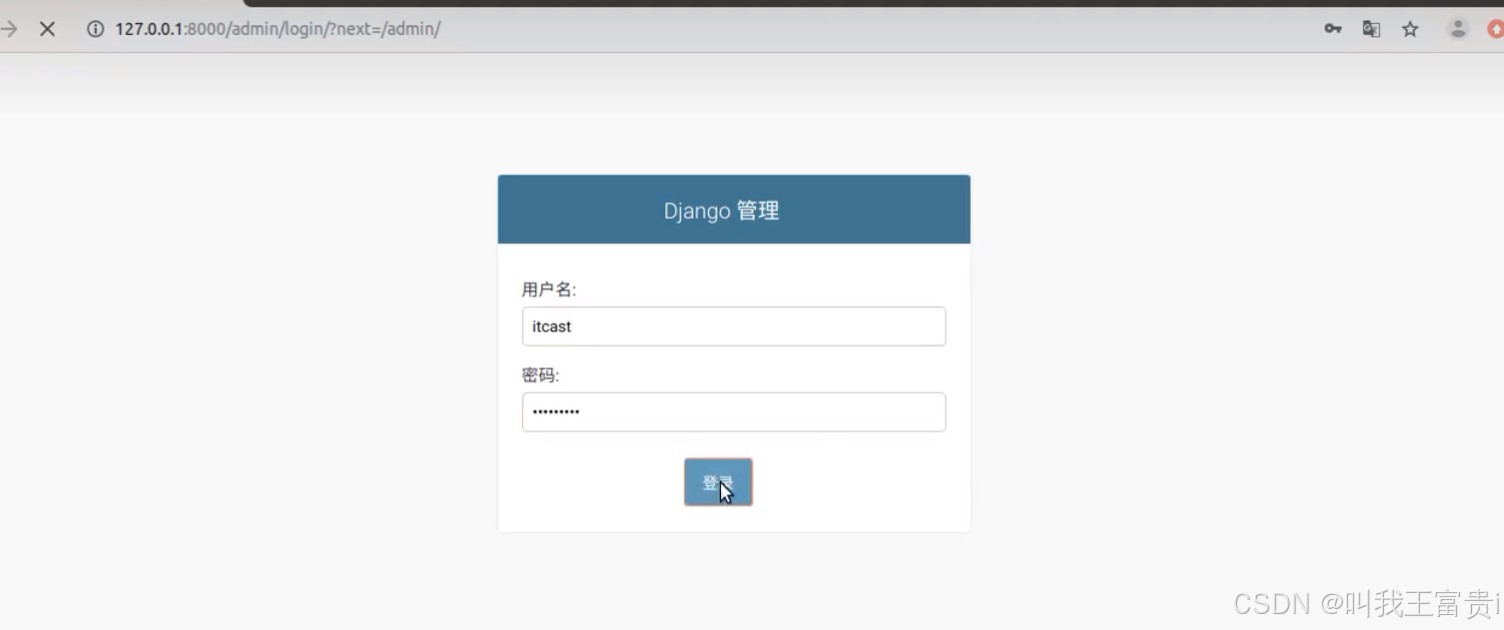Focus the password field
Screen dimensions: 1504x630
point(734,412)
